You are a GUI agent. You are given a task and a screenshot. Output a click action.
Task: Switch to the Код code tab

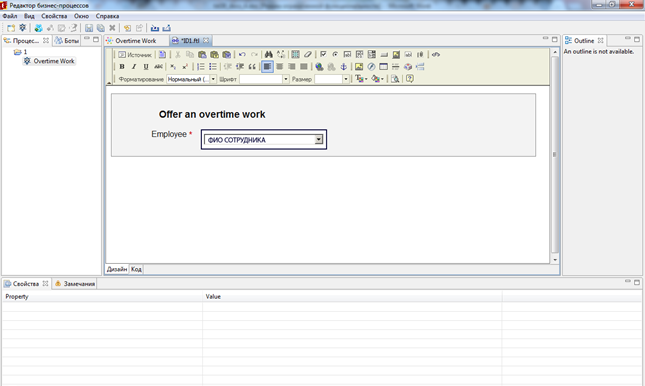[x=136, y=269]
